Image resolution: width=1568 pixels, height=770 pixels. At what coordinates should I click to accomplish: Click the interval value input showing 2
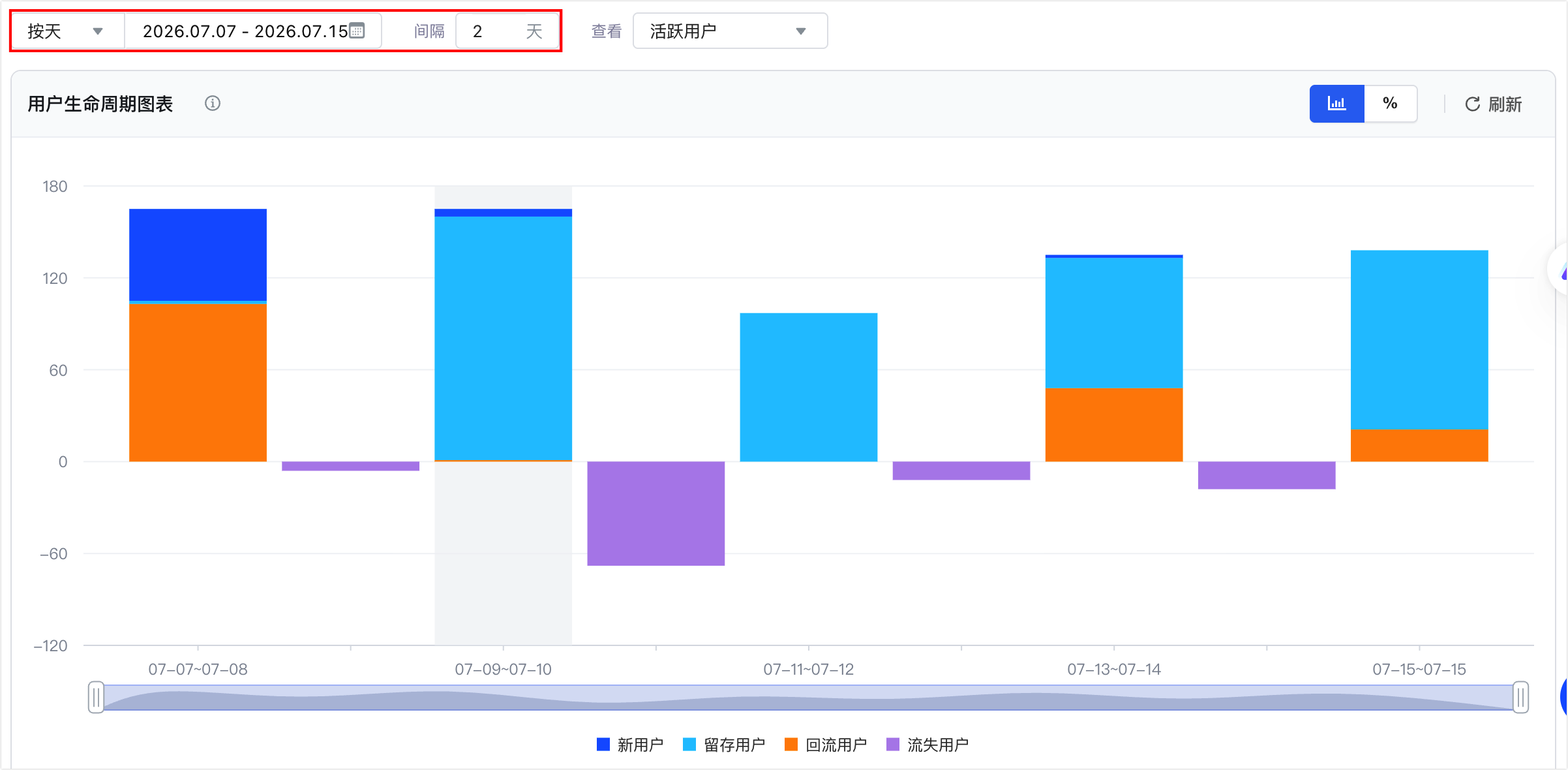coord(507,31)
